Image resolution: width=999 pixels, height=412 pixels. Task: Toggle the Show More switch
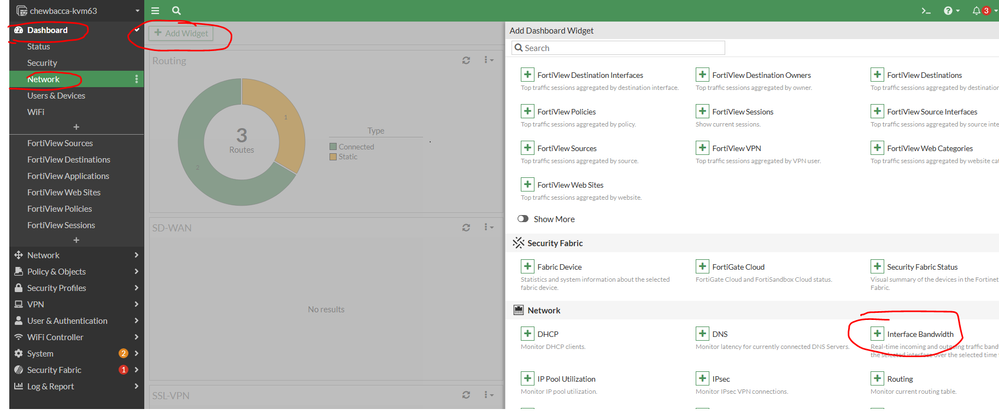[523, 218]
